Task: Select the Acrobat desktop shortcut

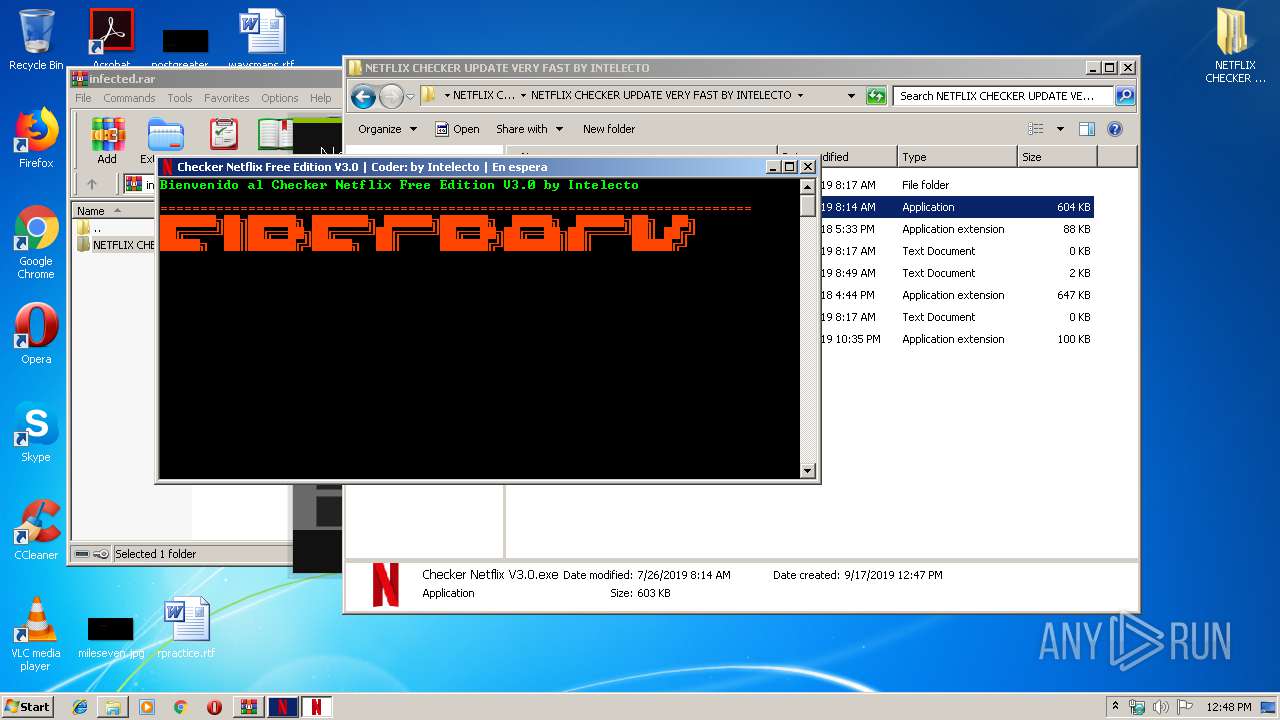Action: 111,38
